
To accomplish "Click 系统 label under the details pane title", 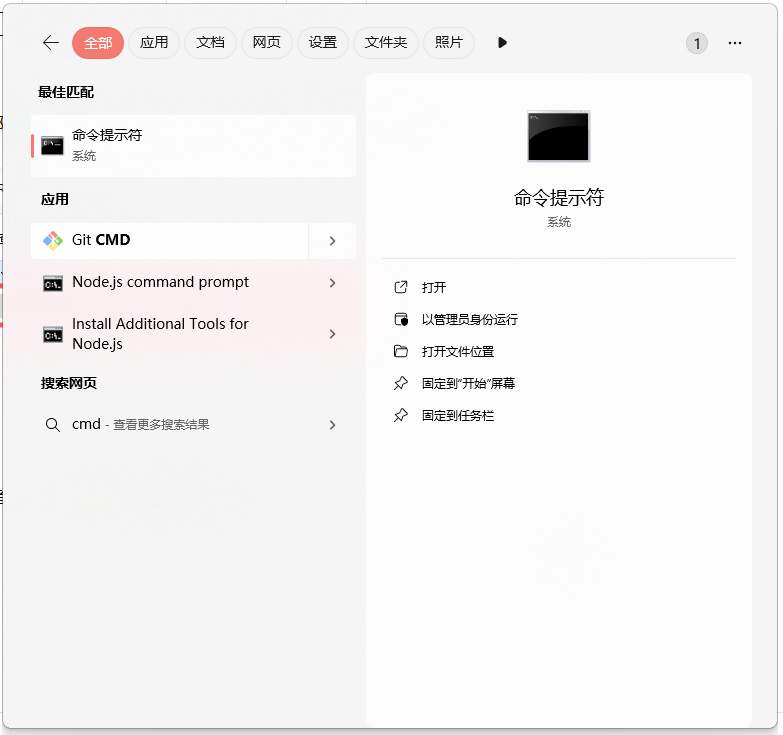I will (x=559, y=222).
